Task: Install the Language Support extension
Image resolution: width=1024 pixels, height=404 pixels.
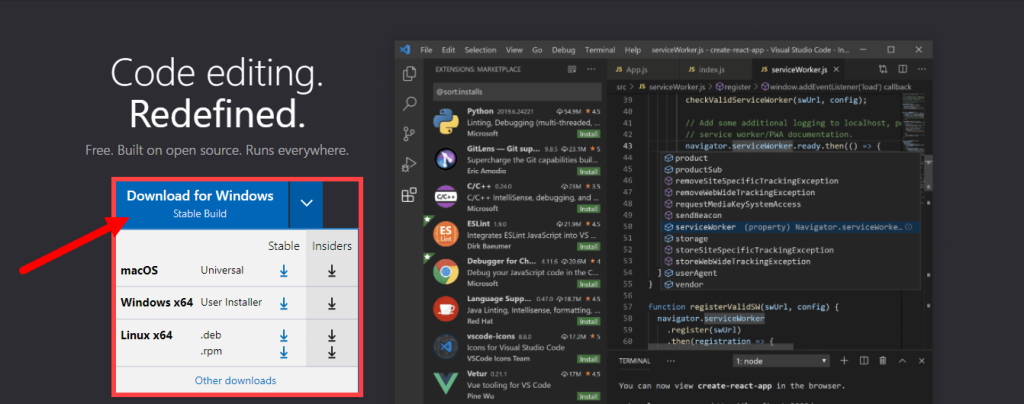Action: [588, 321]
